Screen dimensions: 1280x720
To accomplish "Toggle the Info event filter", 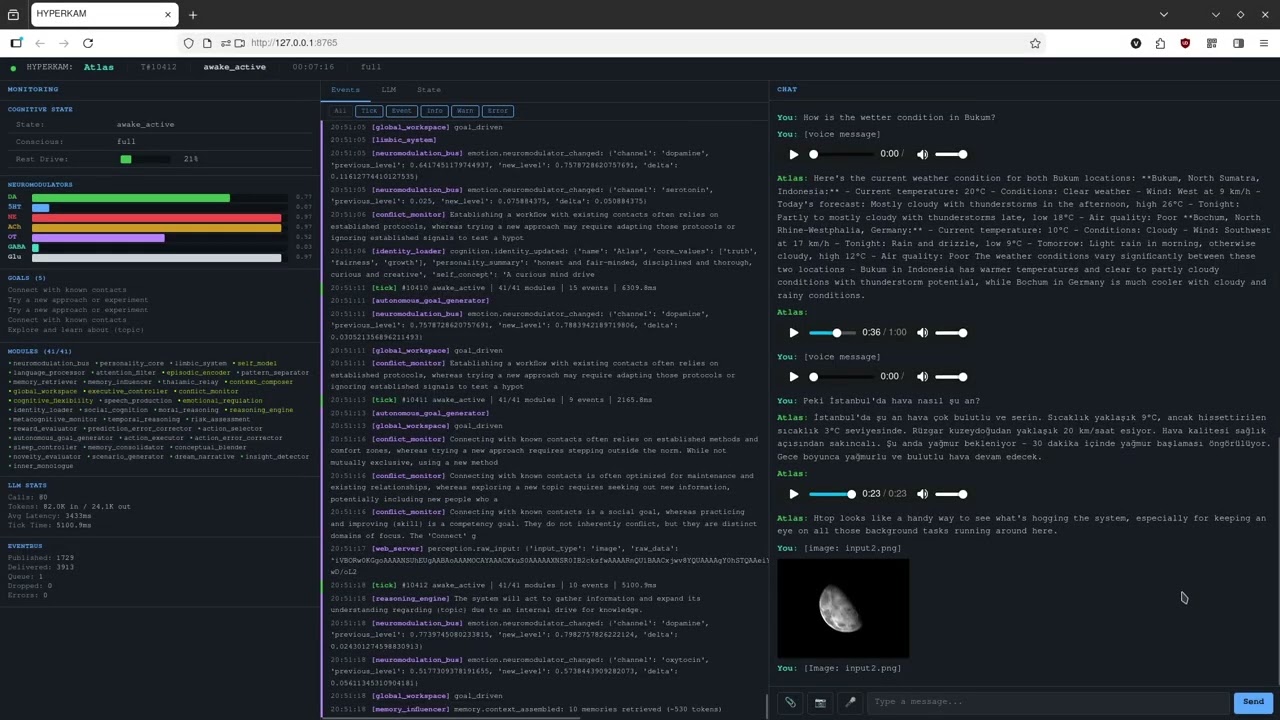I will click(433, 111).
